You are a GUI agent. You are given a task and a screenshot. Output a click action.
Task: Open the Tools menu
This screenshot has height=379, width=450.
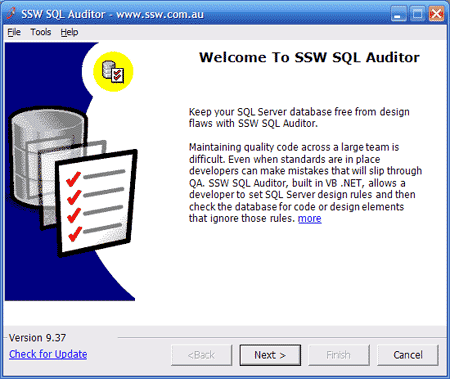[x=41, y=32]
